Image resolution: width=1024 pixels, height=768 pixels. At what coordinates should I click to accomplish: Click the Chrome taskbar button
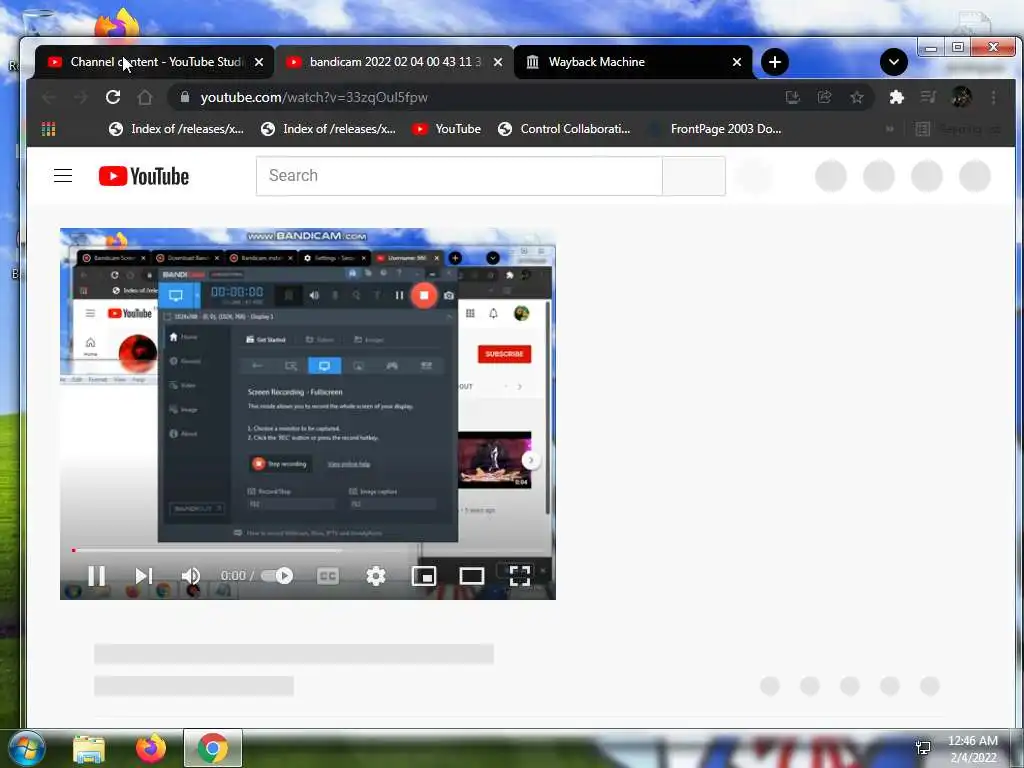pos(213,748)
